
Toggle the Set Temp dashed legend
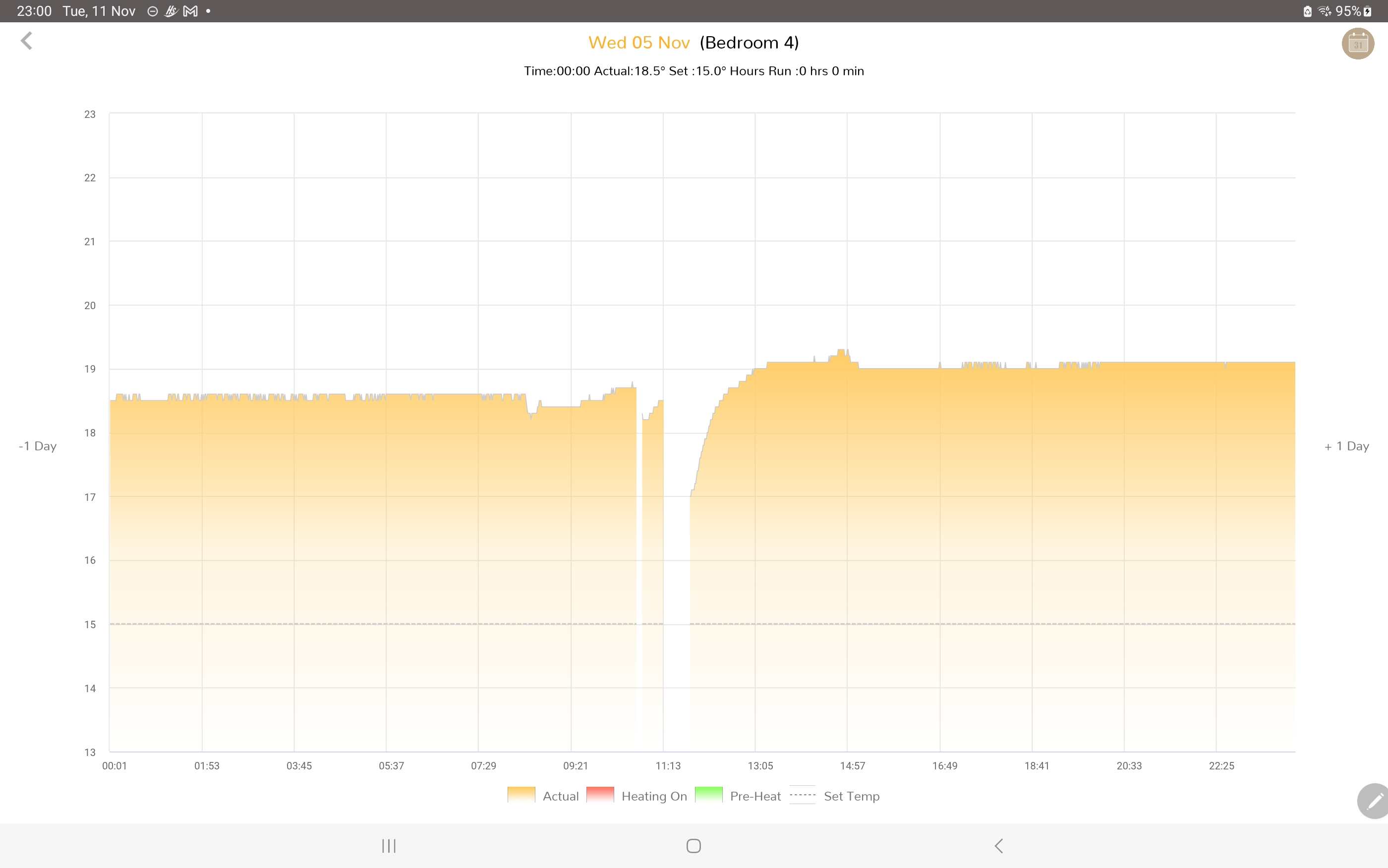tap(802, 795)
